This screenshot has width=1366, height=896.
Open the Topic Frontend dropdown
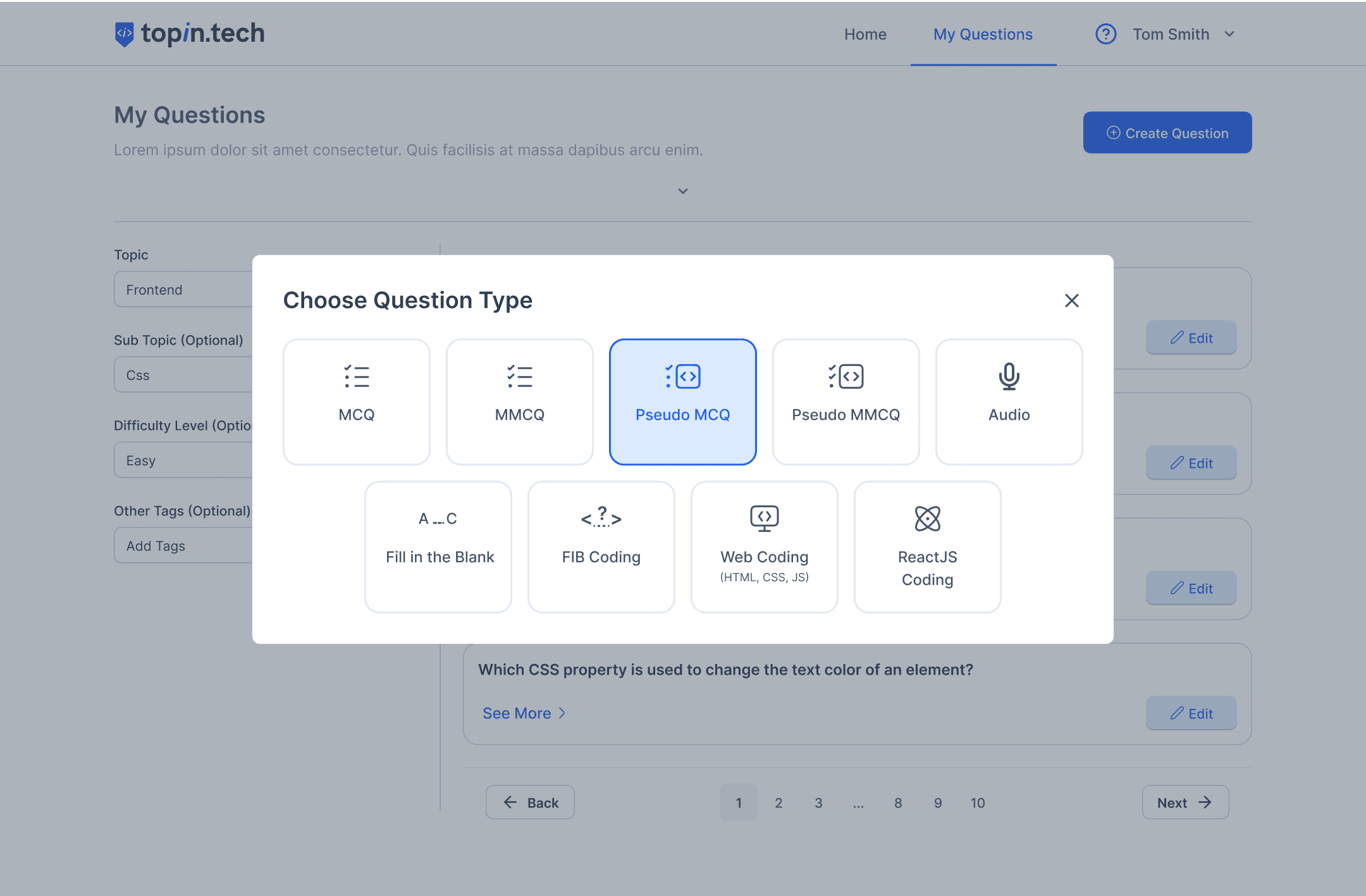[x=183, y=290]
